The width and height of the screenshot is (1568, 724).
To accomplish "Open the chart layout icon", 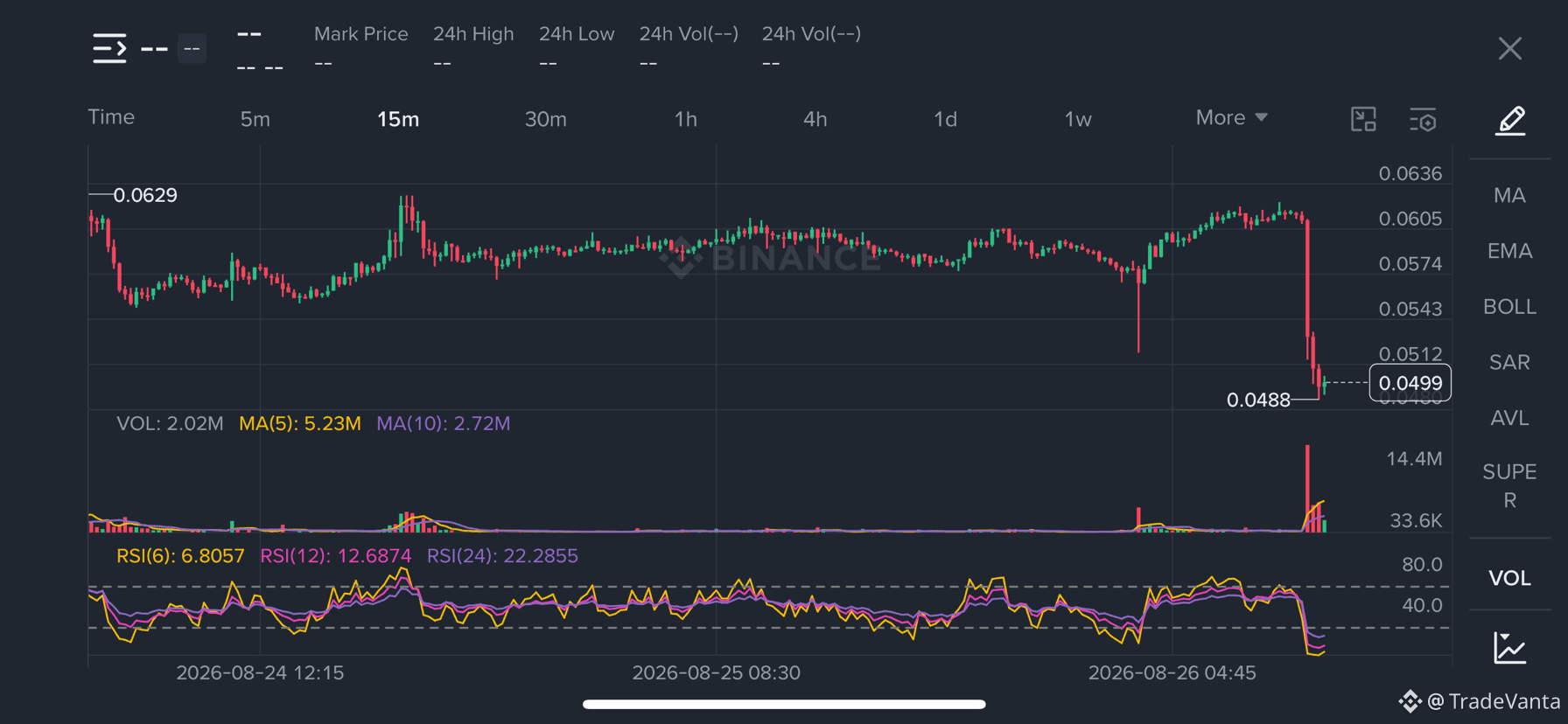I will 1363,119.
